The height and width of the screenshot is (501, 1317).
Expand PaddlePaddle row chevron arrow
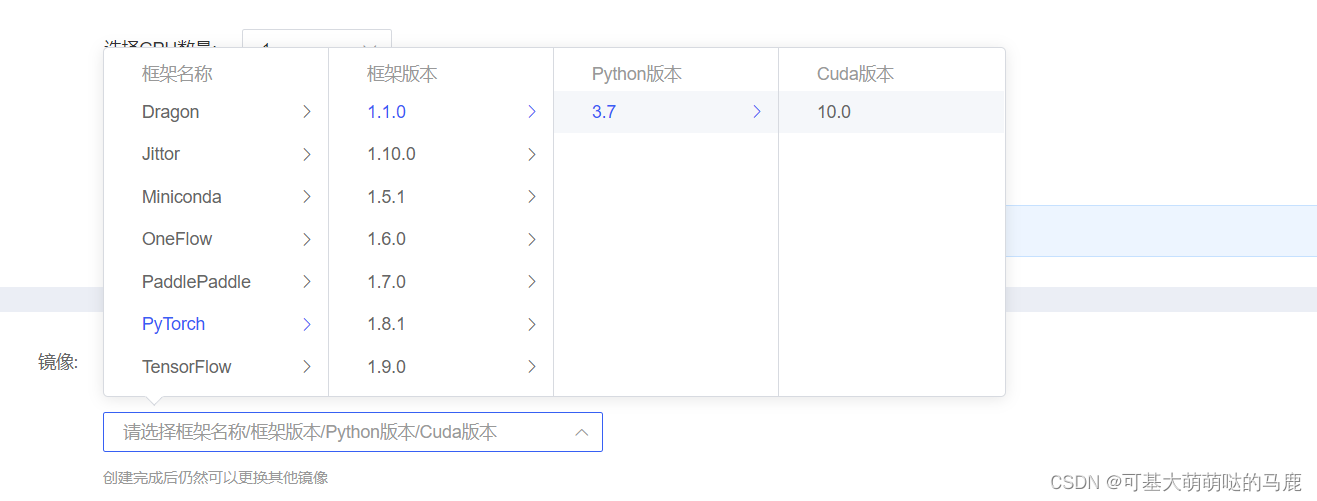[x=307, y=282]
